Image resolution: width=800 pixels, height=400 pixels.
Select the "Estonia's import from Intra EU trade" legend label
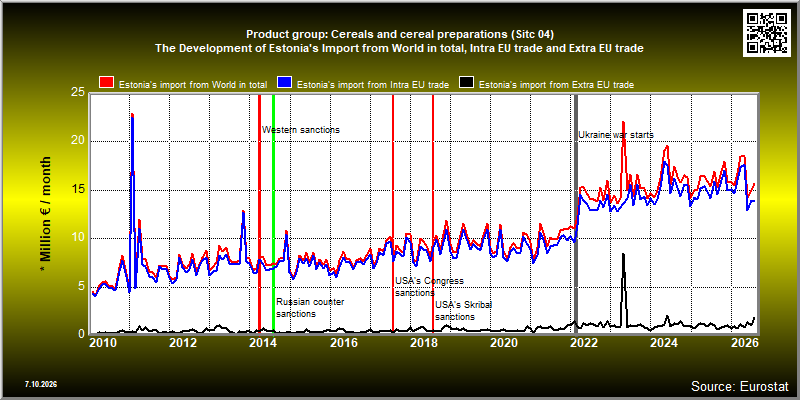click(372, 85)
